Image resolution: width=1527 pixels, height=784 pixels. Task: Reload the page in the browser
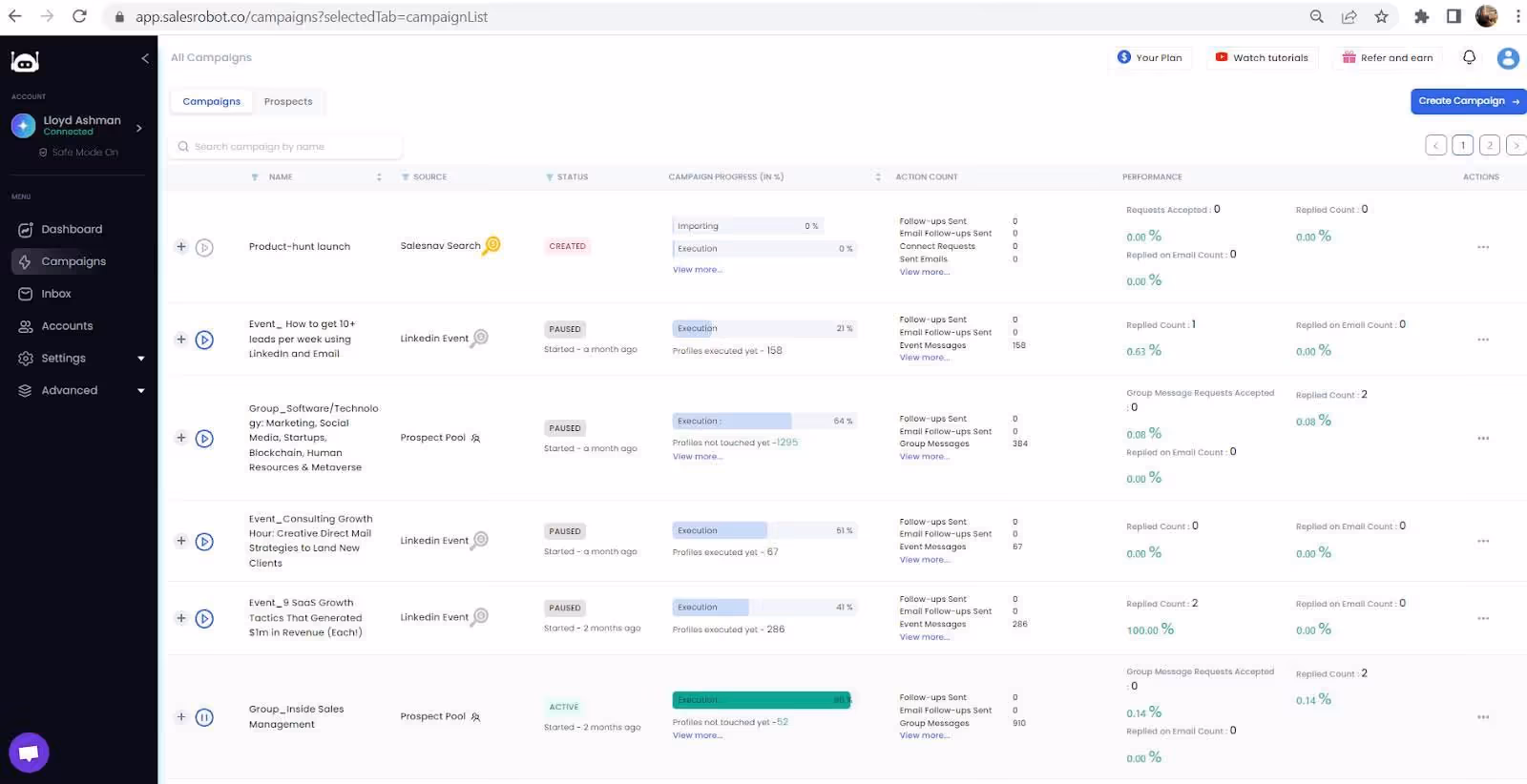pos(79,16)
